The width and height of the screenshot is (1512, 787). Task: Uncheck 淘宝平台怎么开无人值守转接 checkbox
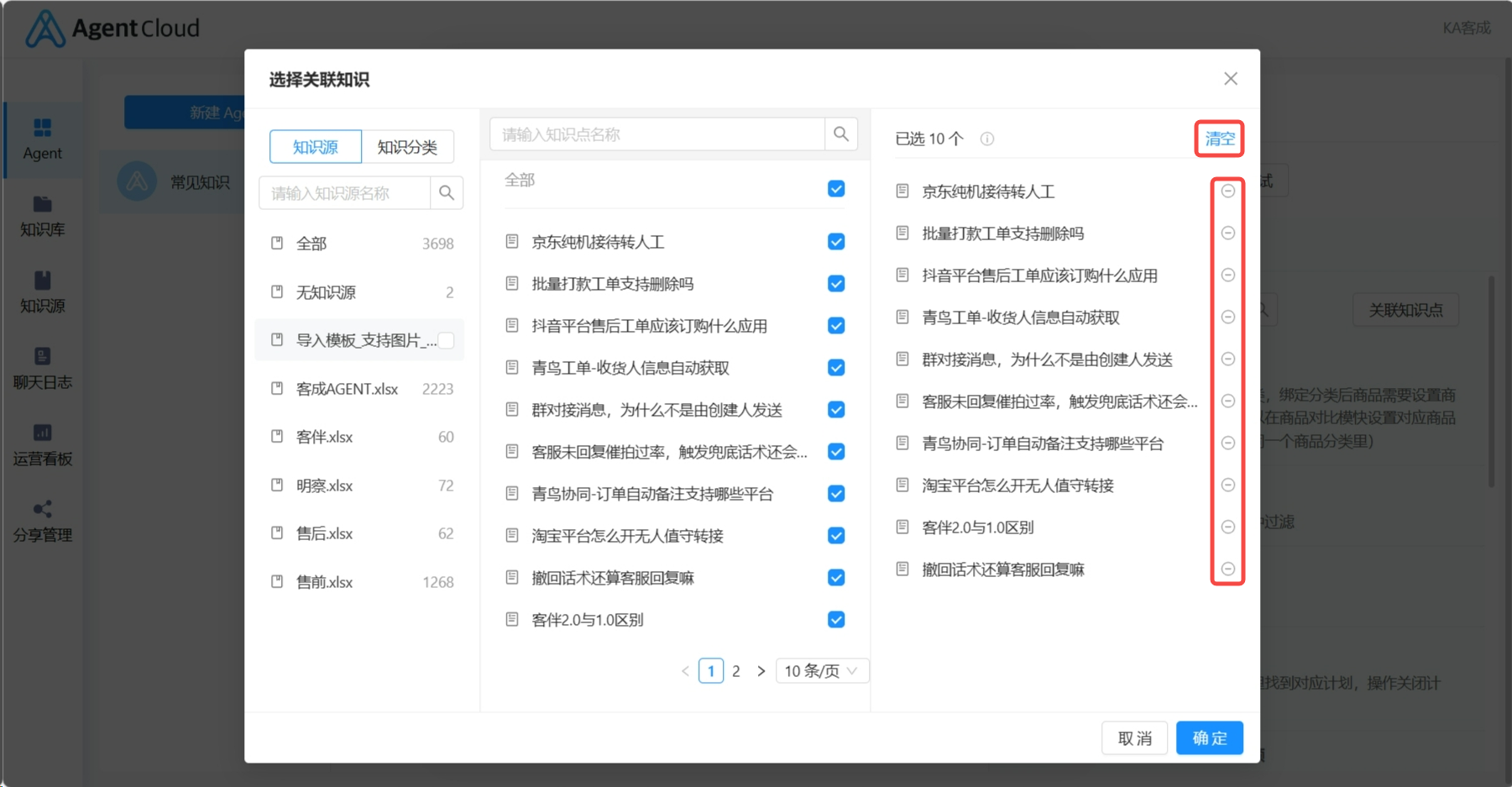pos(836,536)
